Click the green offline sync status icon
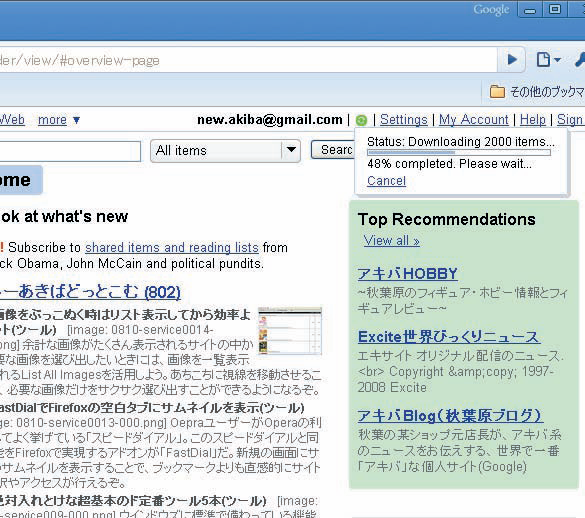The width and height of the screenshot is (585, 518). tap(361, 120)
